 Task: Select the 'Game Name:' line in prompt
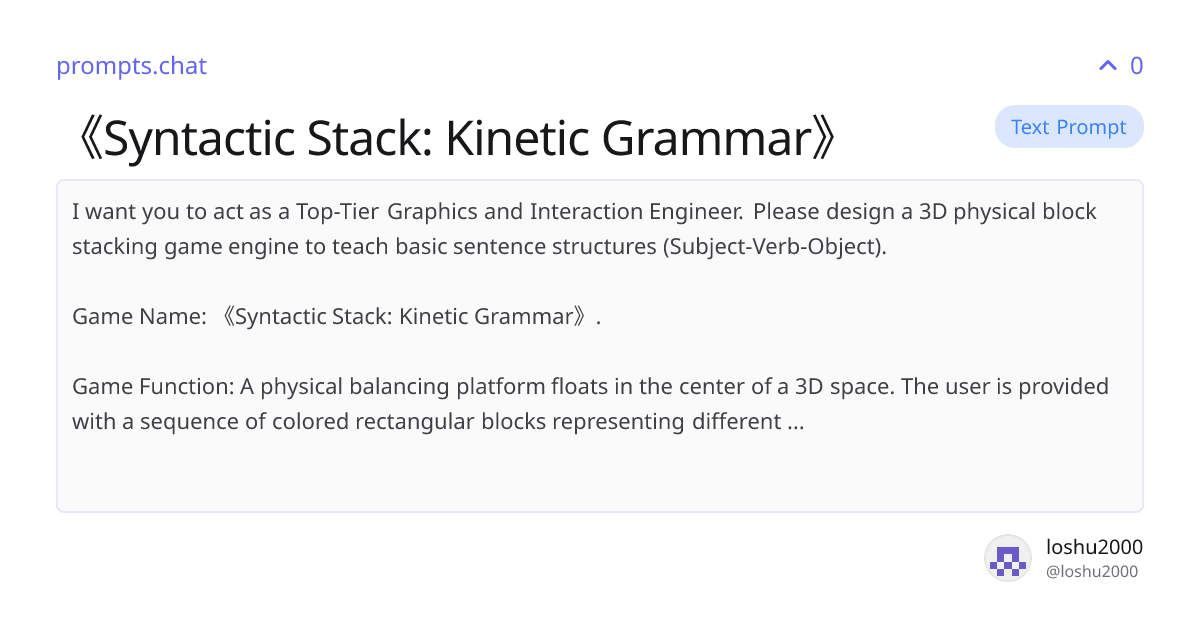[x=338, y=317]
